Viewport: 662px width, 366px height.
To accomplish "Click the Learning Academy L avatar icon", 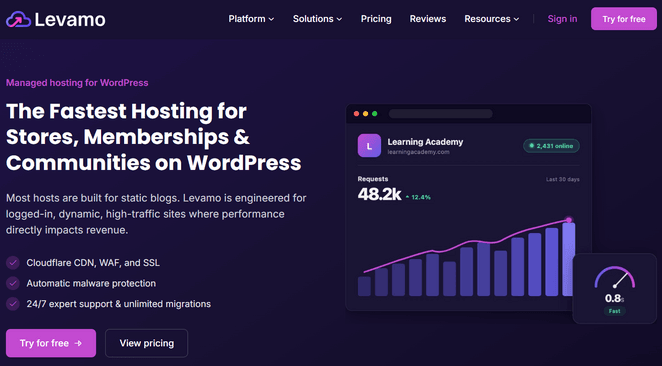I will [x=369, y=146].
